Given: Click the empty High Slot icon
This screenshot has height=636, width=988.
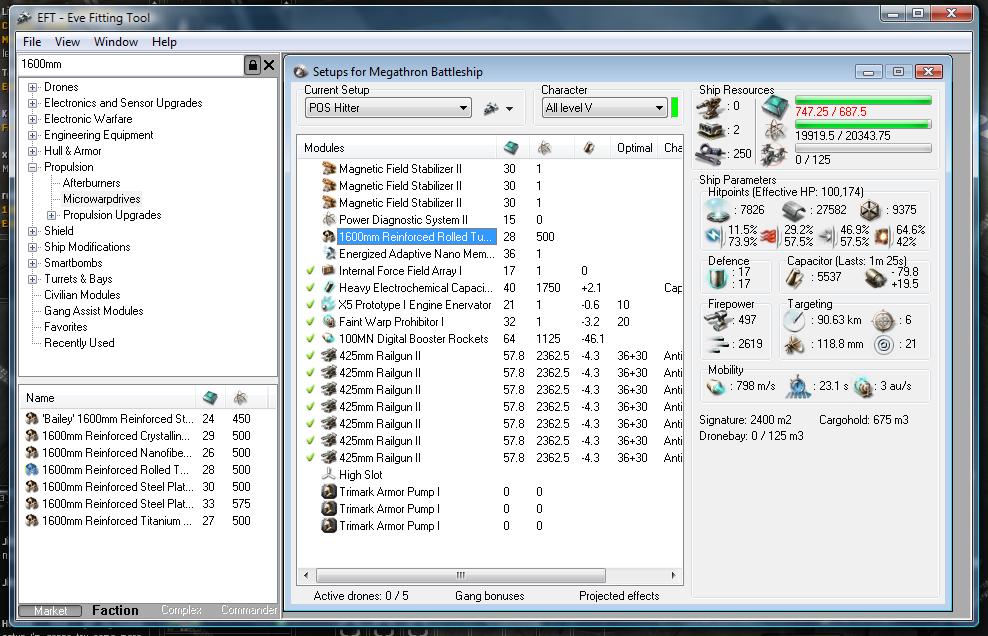Looking at the screenshot, I should 328,475.
